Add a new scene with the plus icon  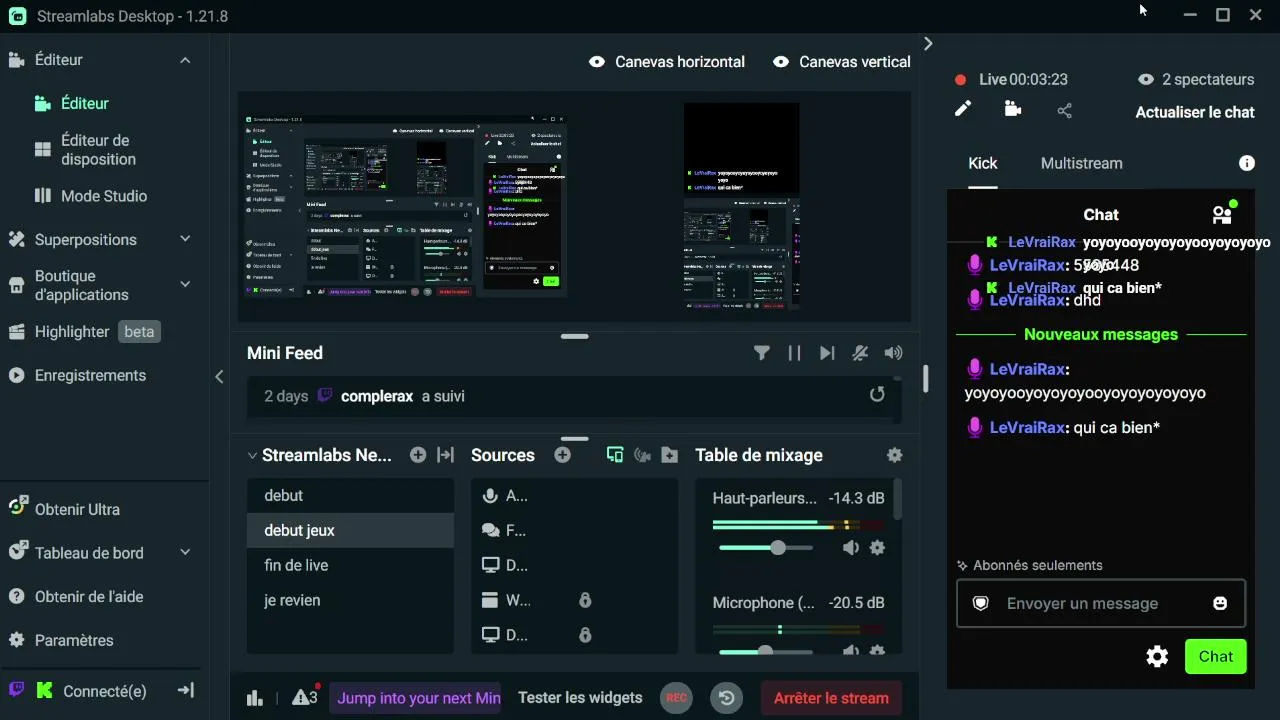(x=418, y=455)
